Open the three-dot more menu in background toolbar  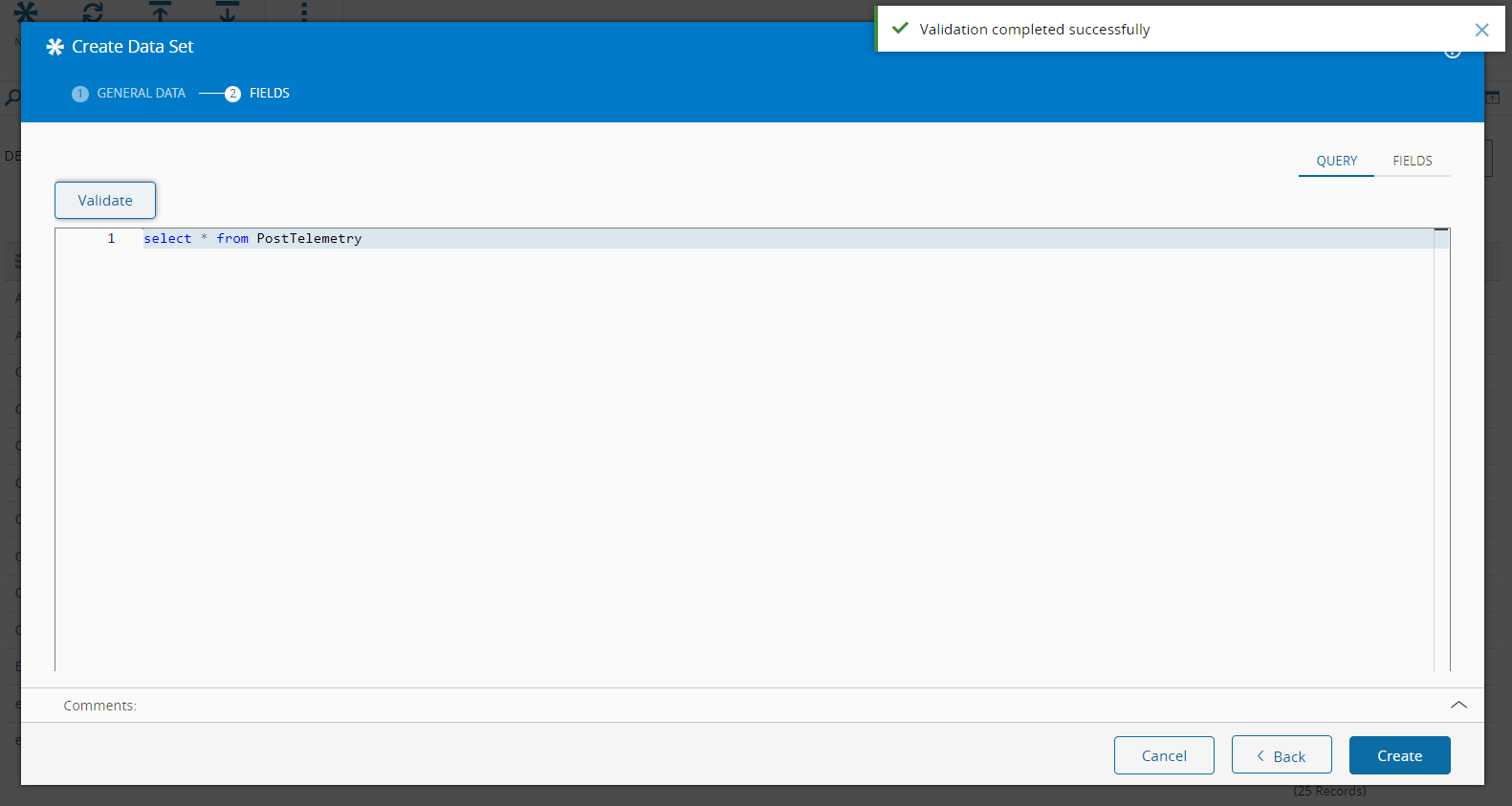(304, 11)
